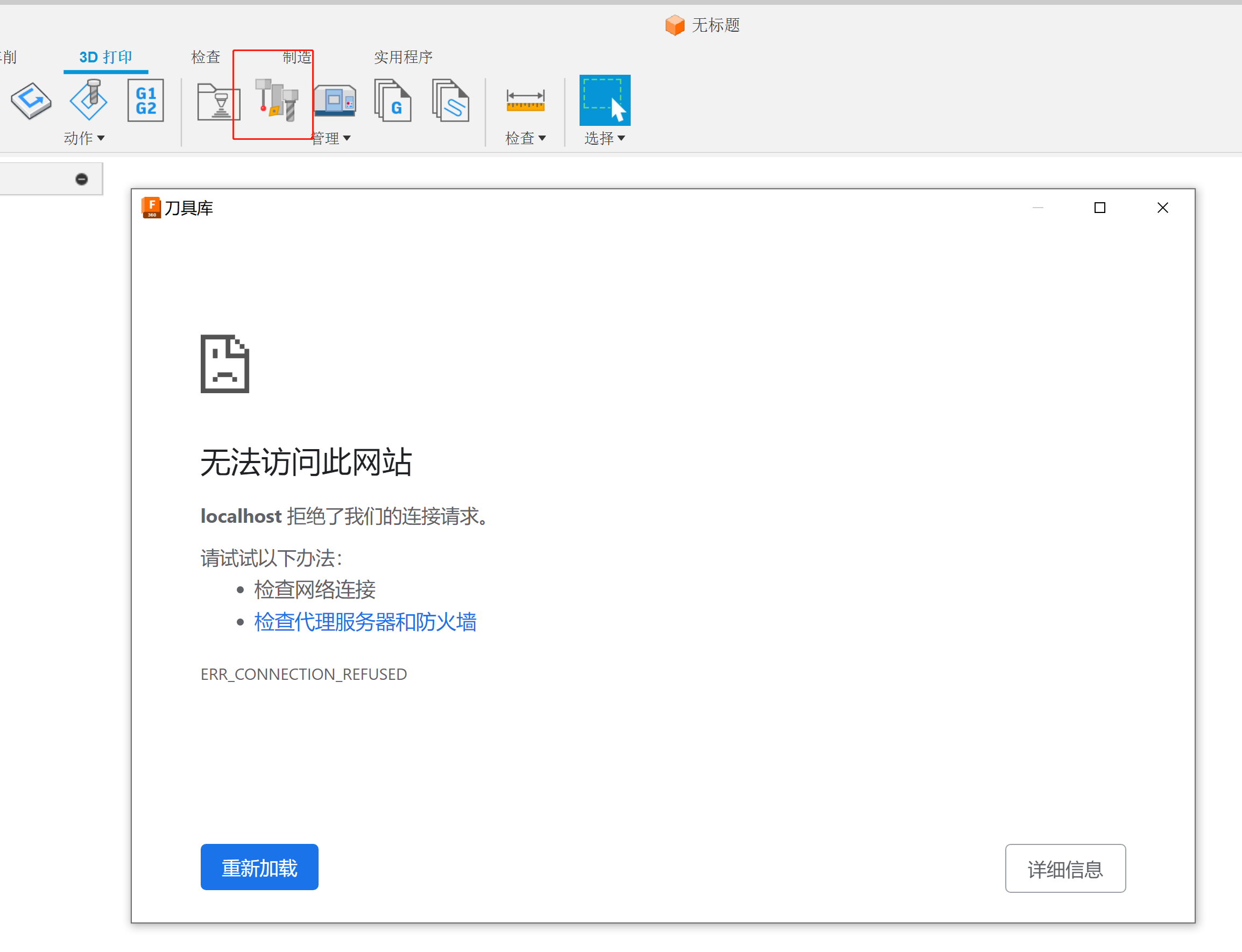The height and width of the screenshot is (952, 1242).
Task: Open the 检查代理服务器和防火墙 link
Action: (364, 622)
